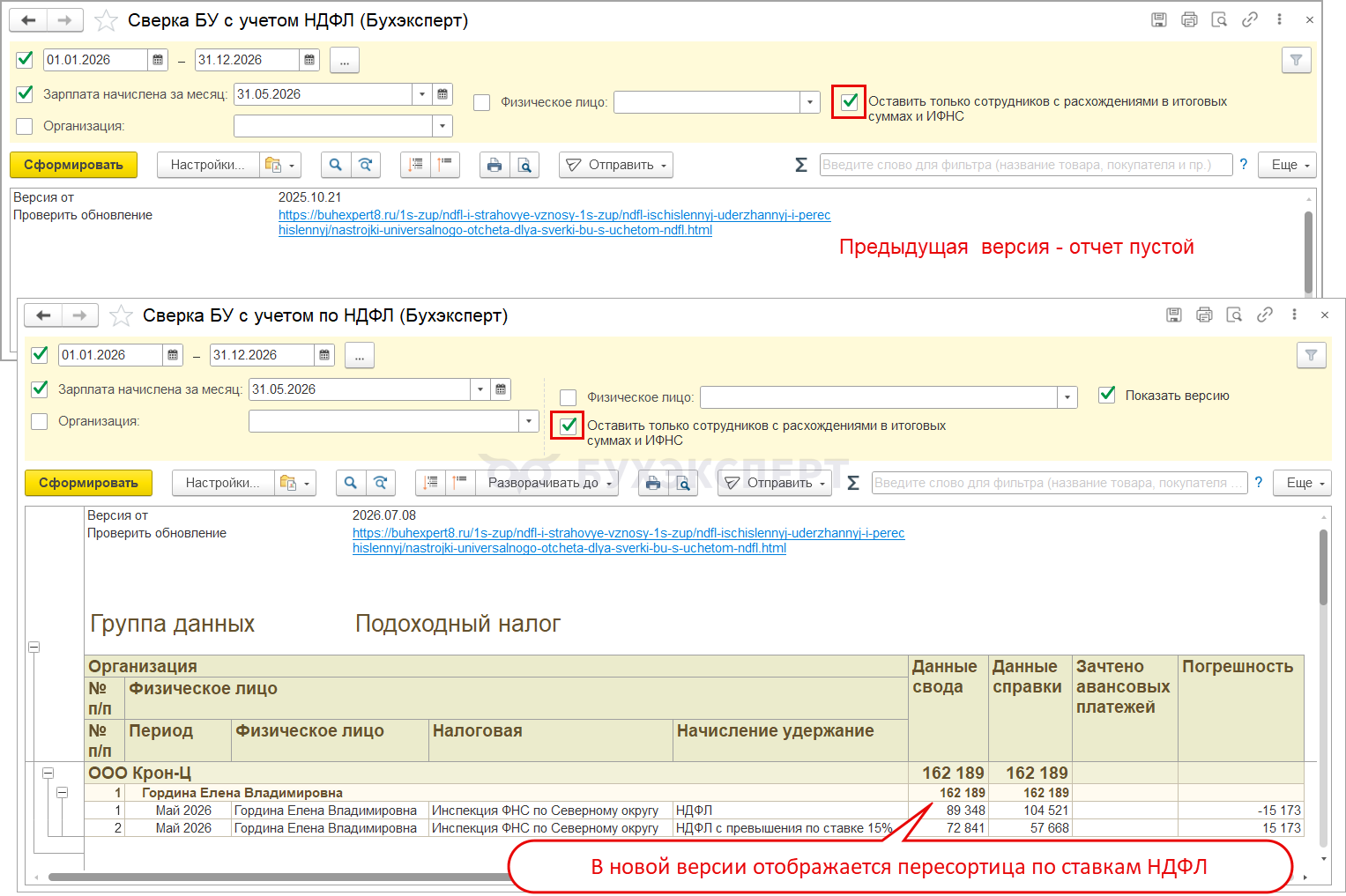Image resolution: width=1346 pixels, height=896 pixels.
Task: Collapse Гордина Елена Владимировна group
Action: point(62,793)
